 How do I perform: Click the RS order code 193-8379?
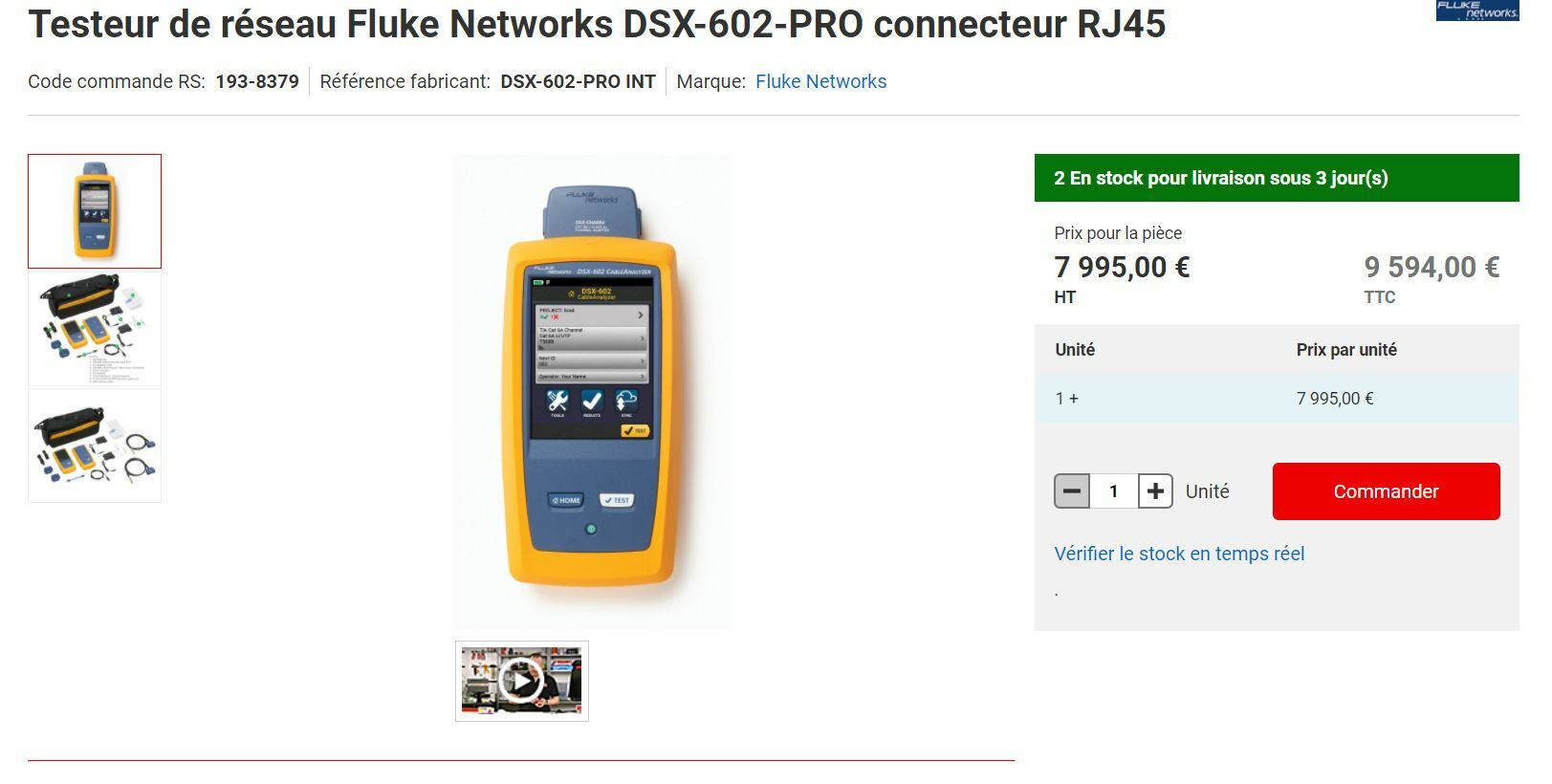[x=257, y=81]
